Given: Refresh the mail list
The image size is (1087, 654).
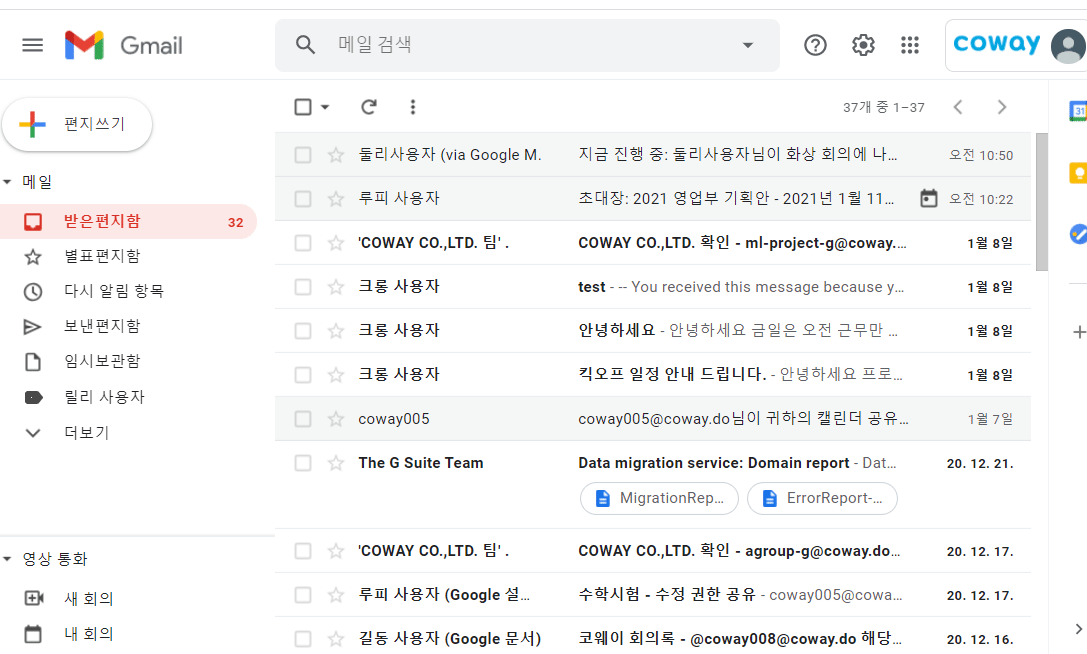Looking at the screenshot, I should (369, 107).
